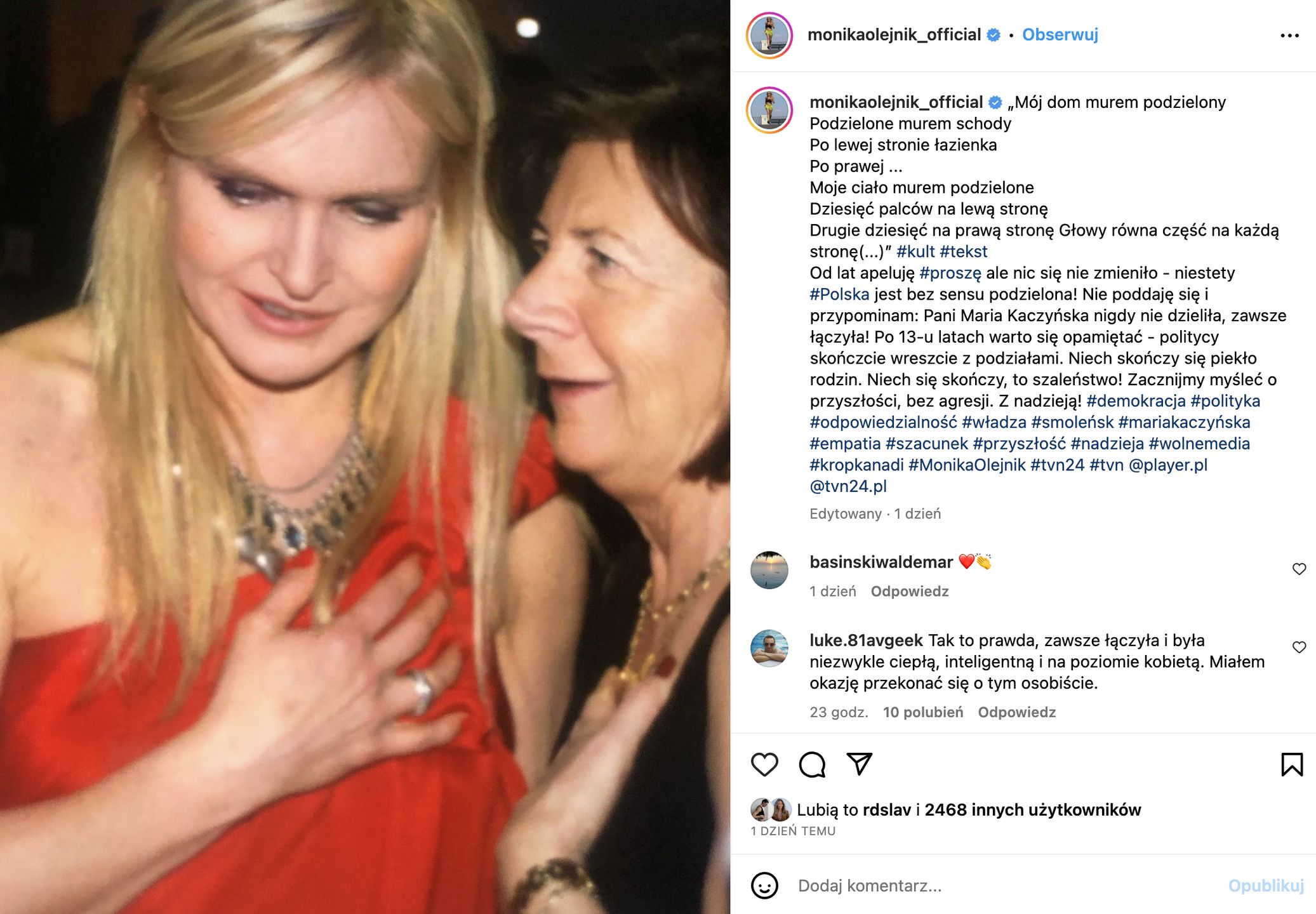The height and width of the screenshot is (914, 1316).
Task: Open the #smoleńsk hashtag
Action: (x=1072, y=422)
